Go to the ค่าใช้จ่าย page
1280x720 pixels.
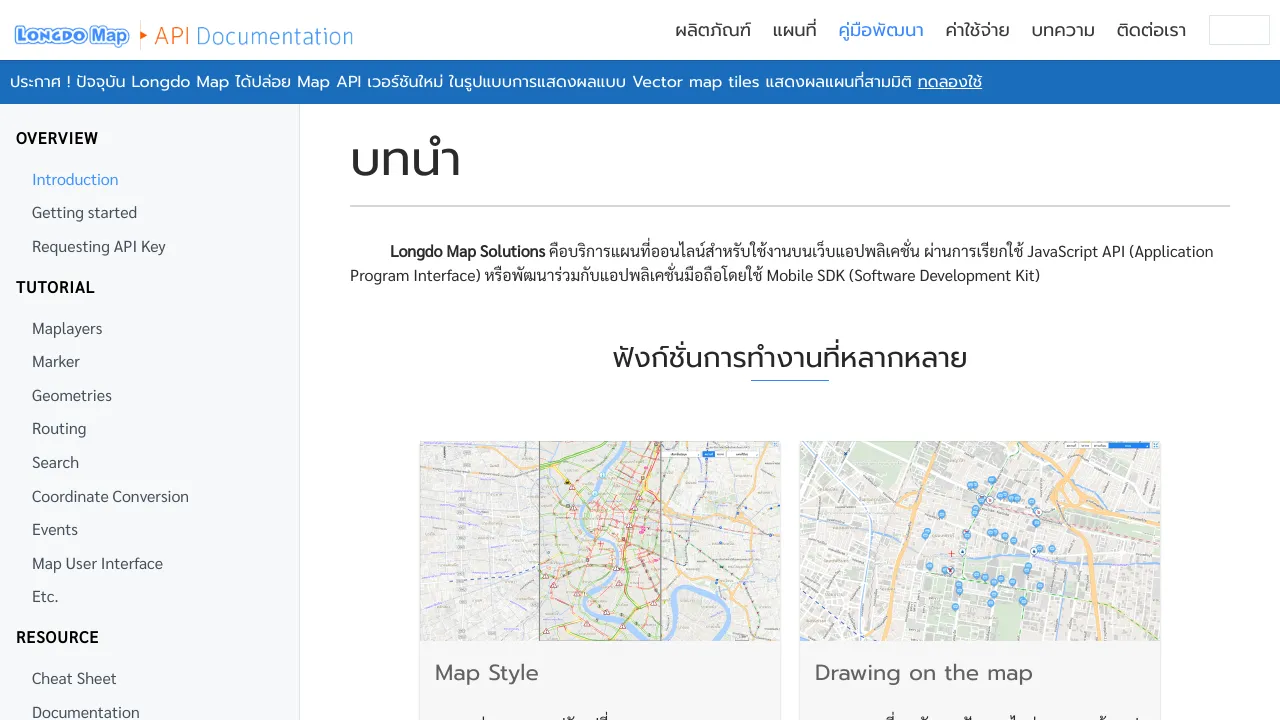(977, 30)
